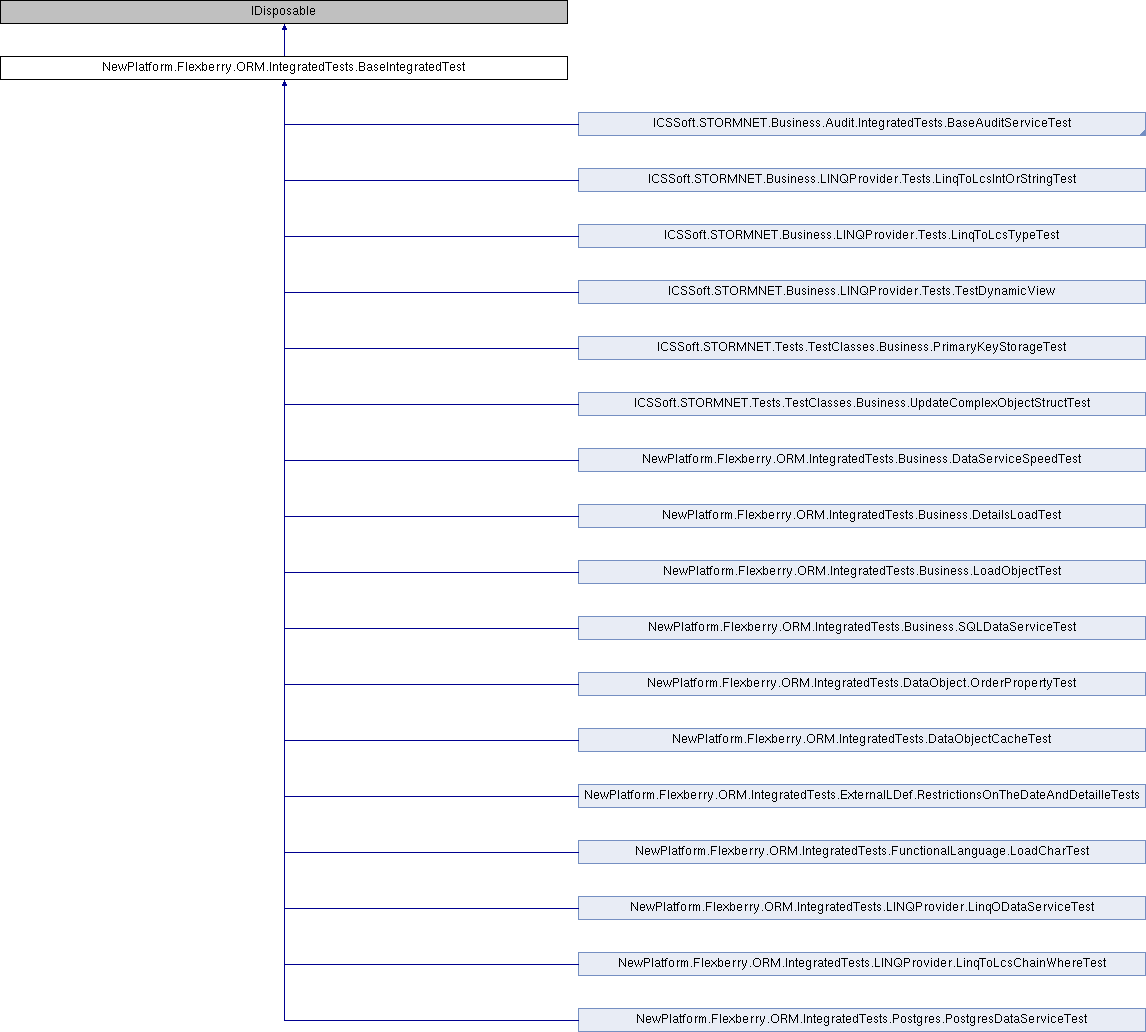Open TestDynamicView class link
Viewport: 1146px width, 1032px height.
(x=862, y=292)
